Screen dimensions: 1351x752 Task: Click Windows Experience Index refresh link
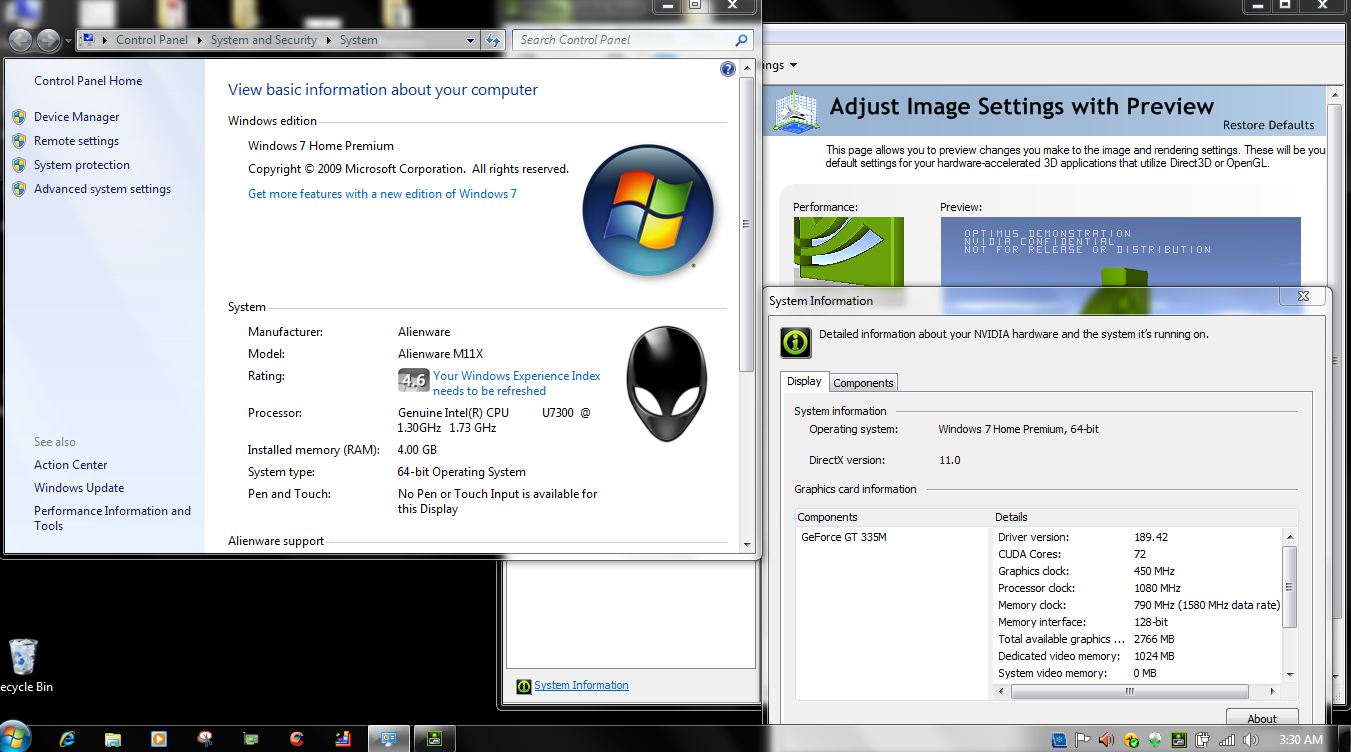pos(517,383)
